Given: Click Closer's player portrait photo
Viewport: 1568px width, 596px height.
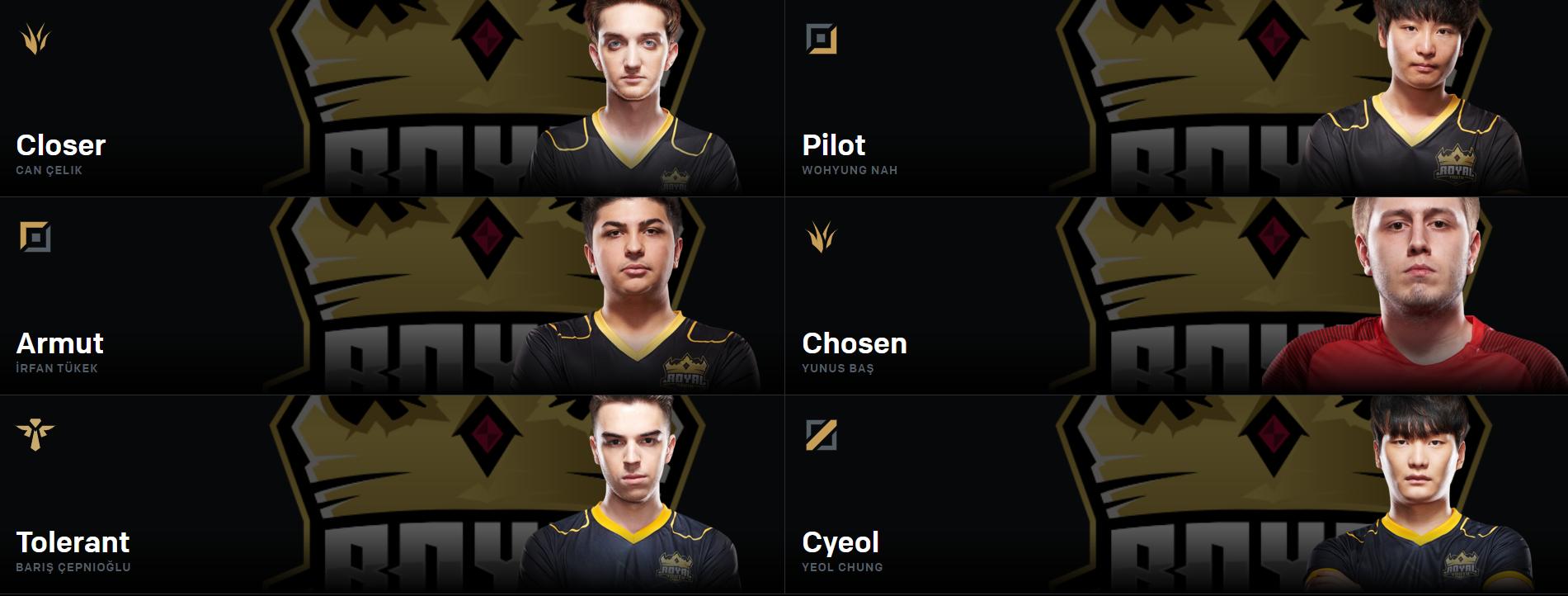Looking at the screenshot, I should pyautogui.click(x=633, y=97).
